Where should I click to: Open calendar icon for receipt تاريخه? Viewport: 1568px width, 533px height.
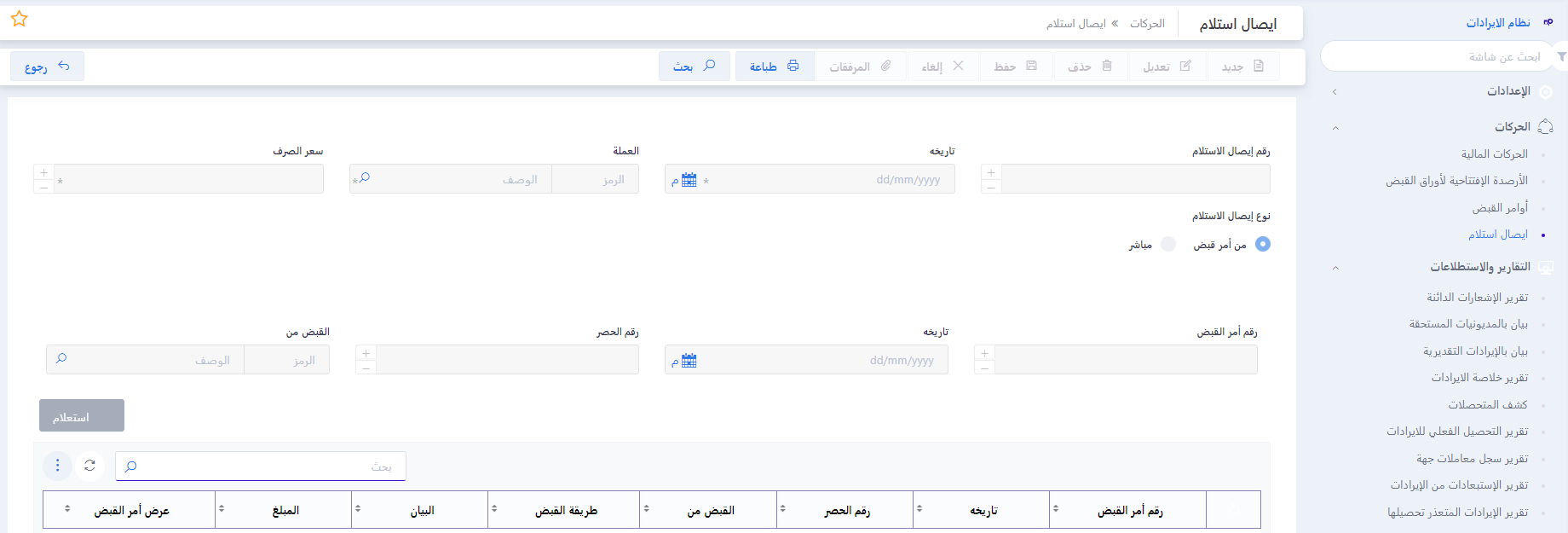coord(689,180)
